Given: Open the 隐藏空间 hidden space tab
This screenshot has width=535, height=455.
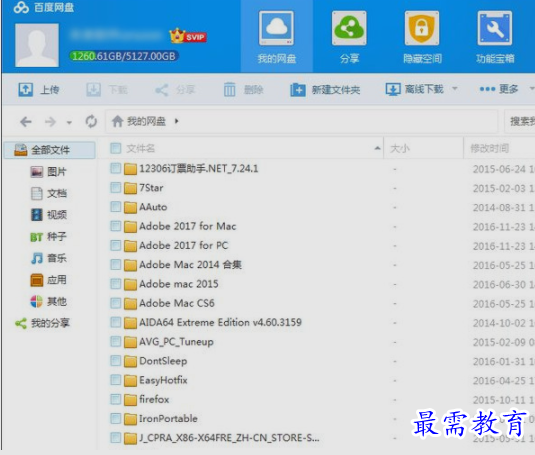Looking at the screenshot, I should pos(422,36).
